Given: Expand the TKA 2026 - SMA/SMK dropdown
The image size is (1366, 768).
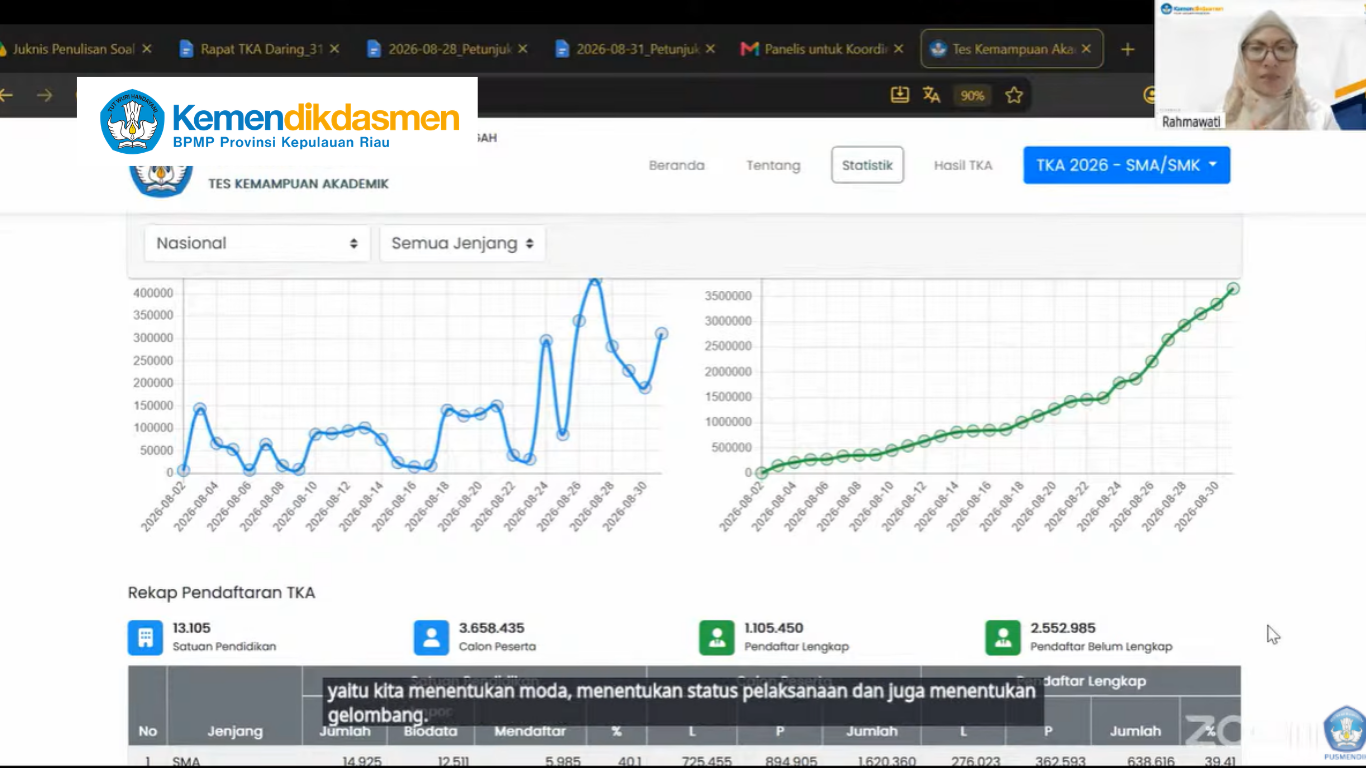Looking at the screenshot, I should (x=1126, y=165).
